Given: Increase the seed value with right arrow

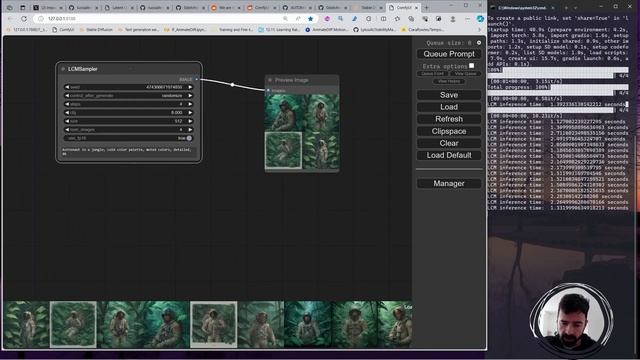Looking at the screenshot, I should [190, 87].
